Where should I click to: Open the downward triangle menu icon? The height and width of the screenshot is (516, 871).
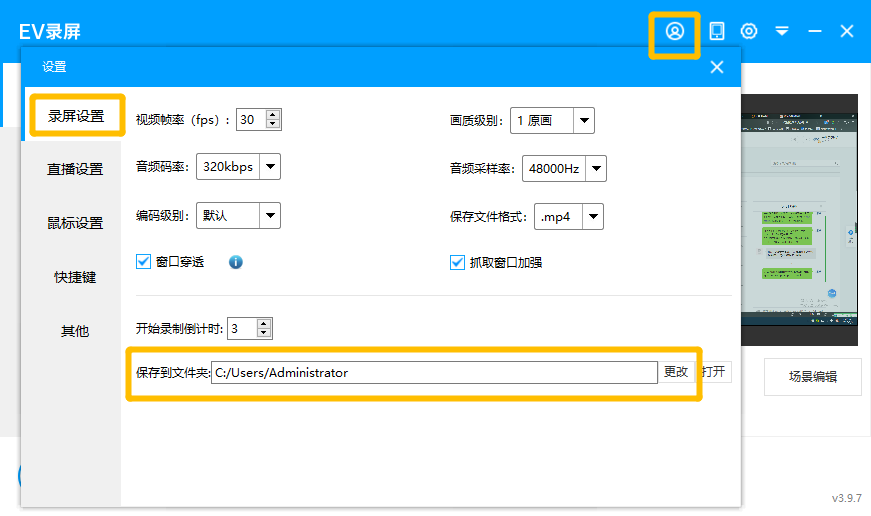[782, 31]
